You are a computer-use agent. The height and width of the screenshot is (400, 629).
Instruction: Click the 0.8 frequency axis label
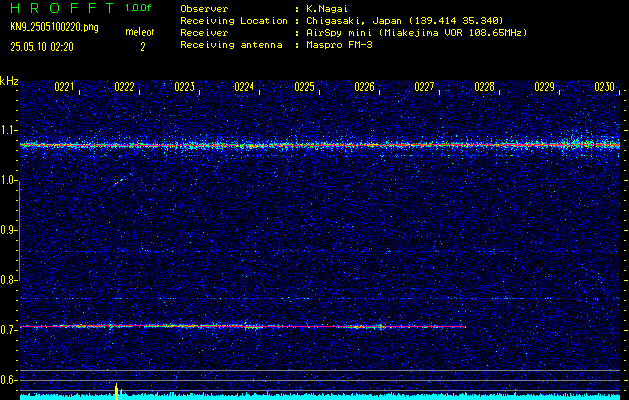click(8, 280)
